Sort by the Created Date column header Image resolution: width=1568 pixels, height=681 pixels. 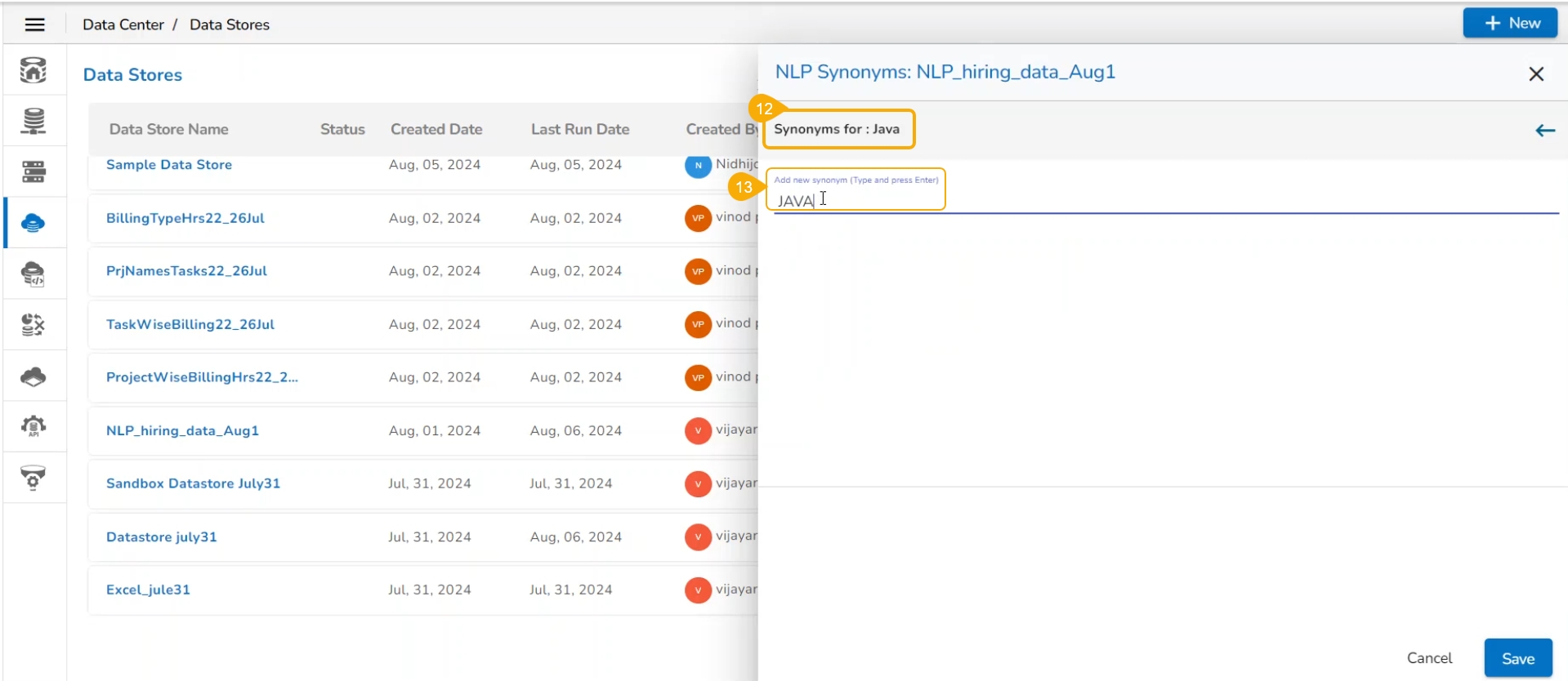(x=436, y=129)
